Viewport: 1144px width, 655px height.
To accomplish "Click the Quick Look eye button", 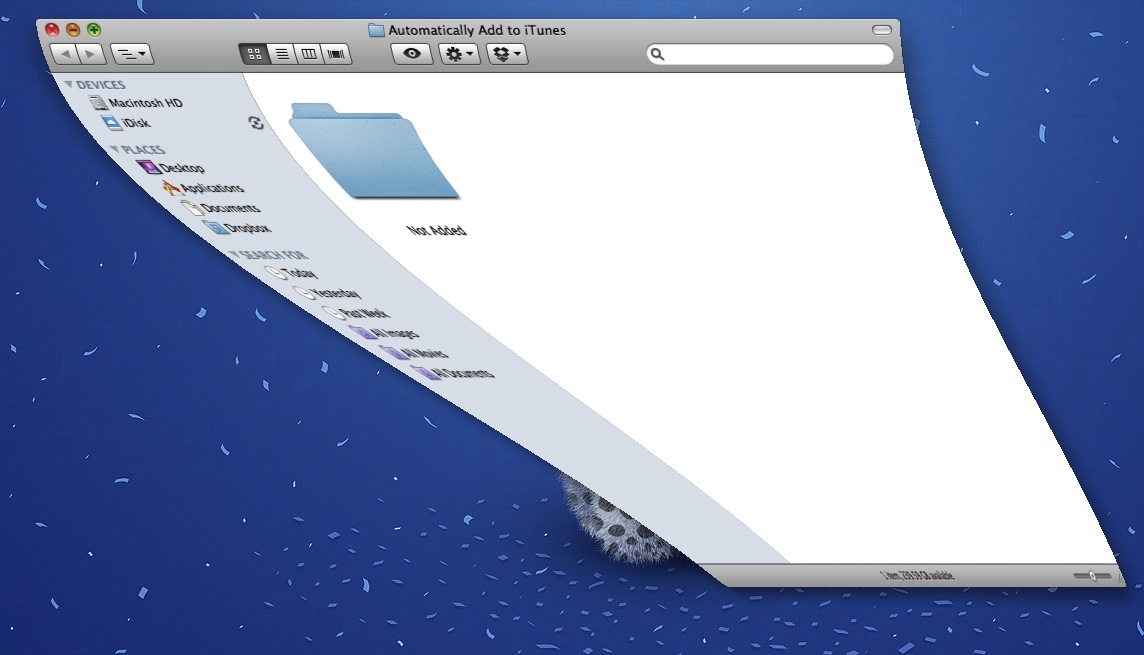I will (x=412, y=54).
